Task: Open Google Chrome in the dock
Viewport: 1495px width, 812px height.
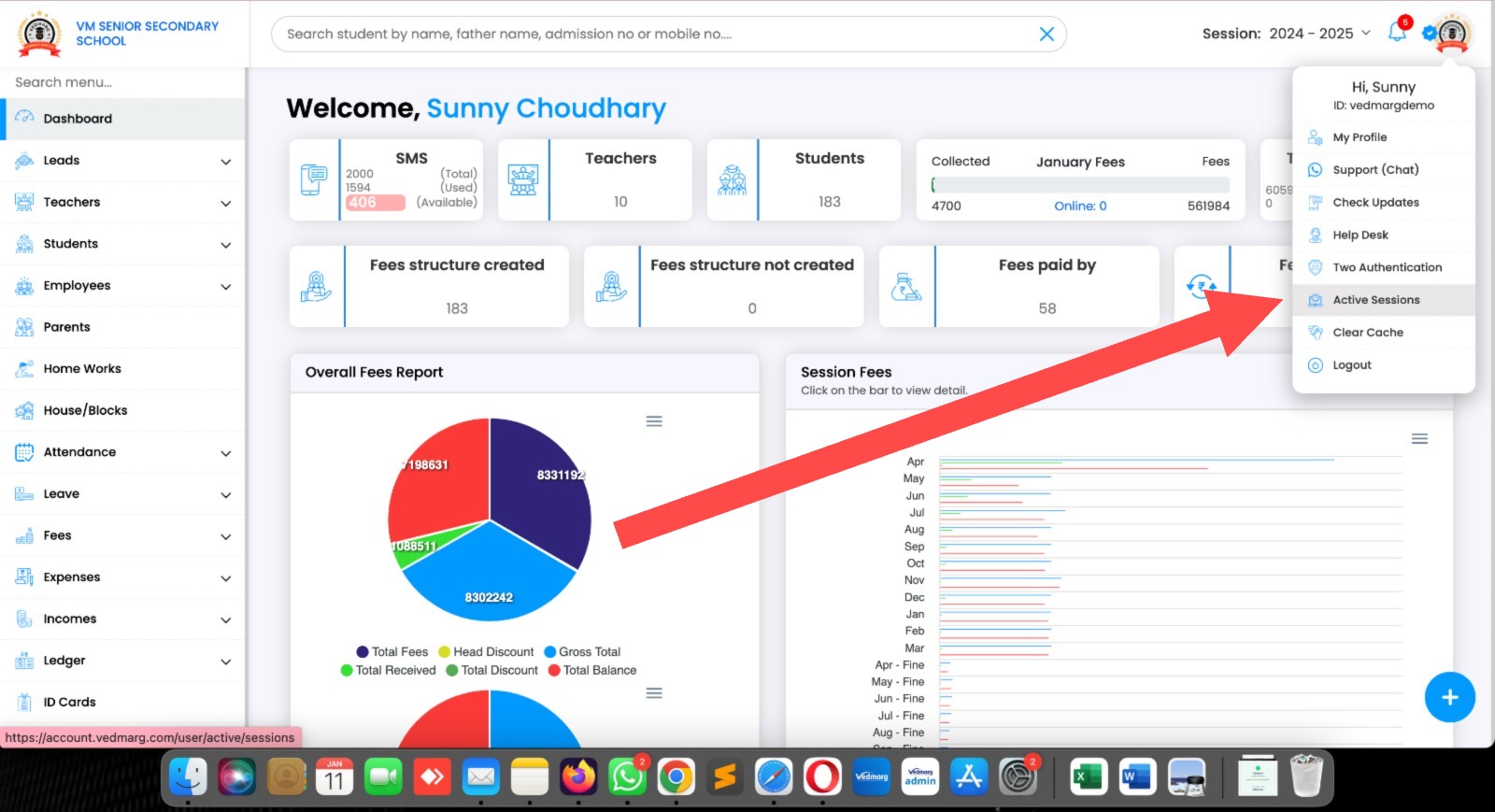Action: [x=676, y=776]
